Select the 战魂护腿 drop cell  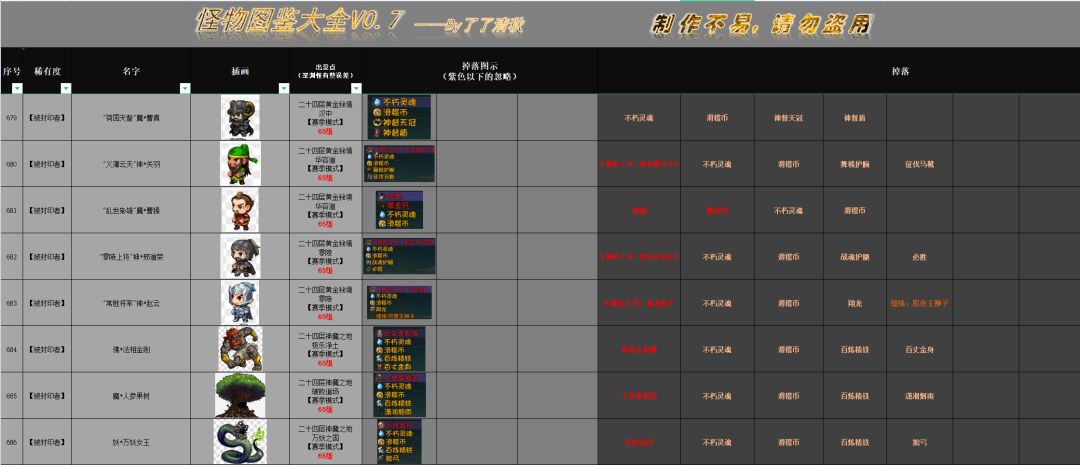point(855,256)
